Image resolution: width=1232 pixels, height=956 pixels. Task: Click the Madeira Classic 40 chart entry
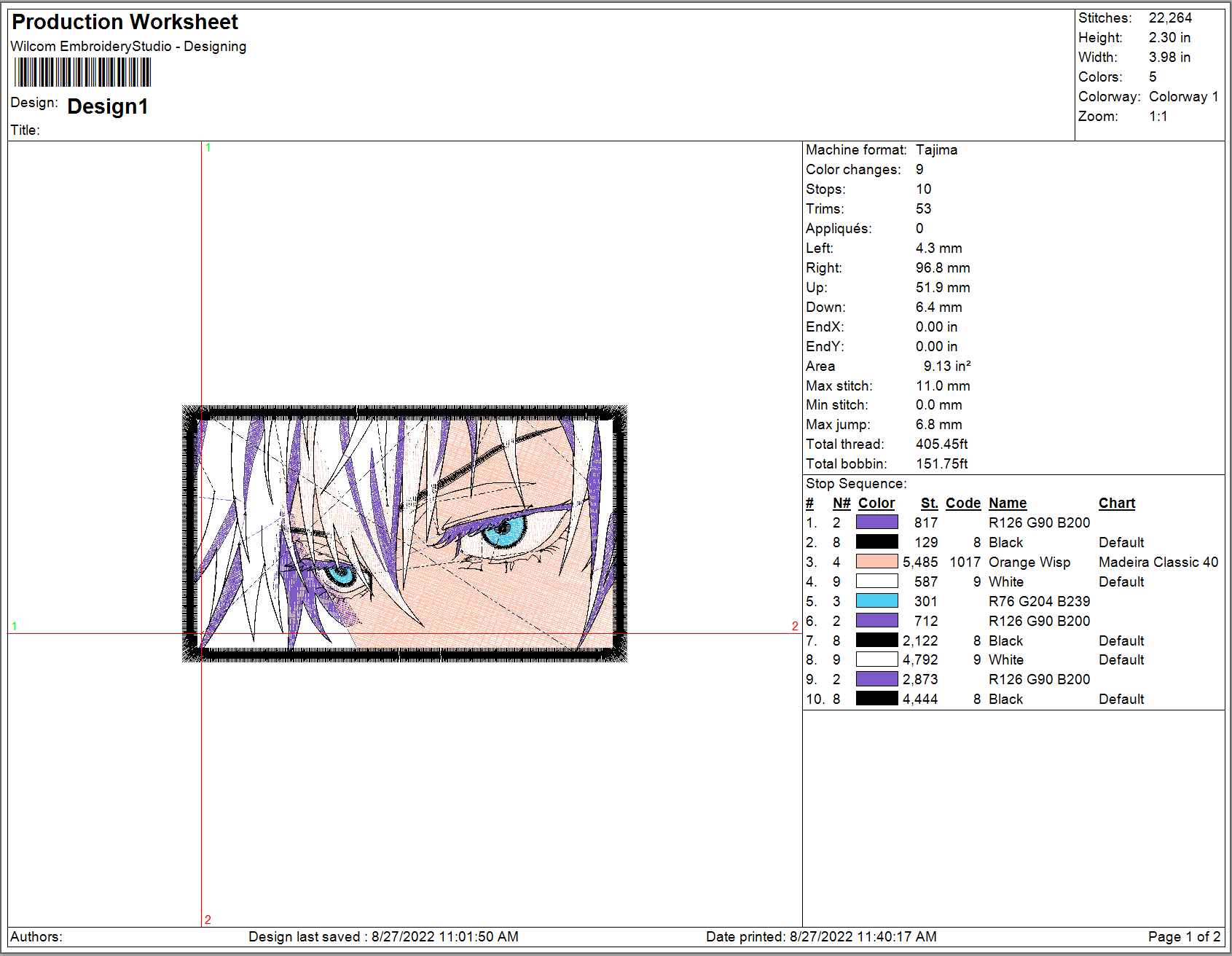1158,562
